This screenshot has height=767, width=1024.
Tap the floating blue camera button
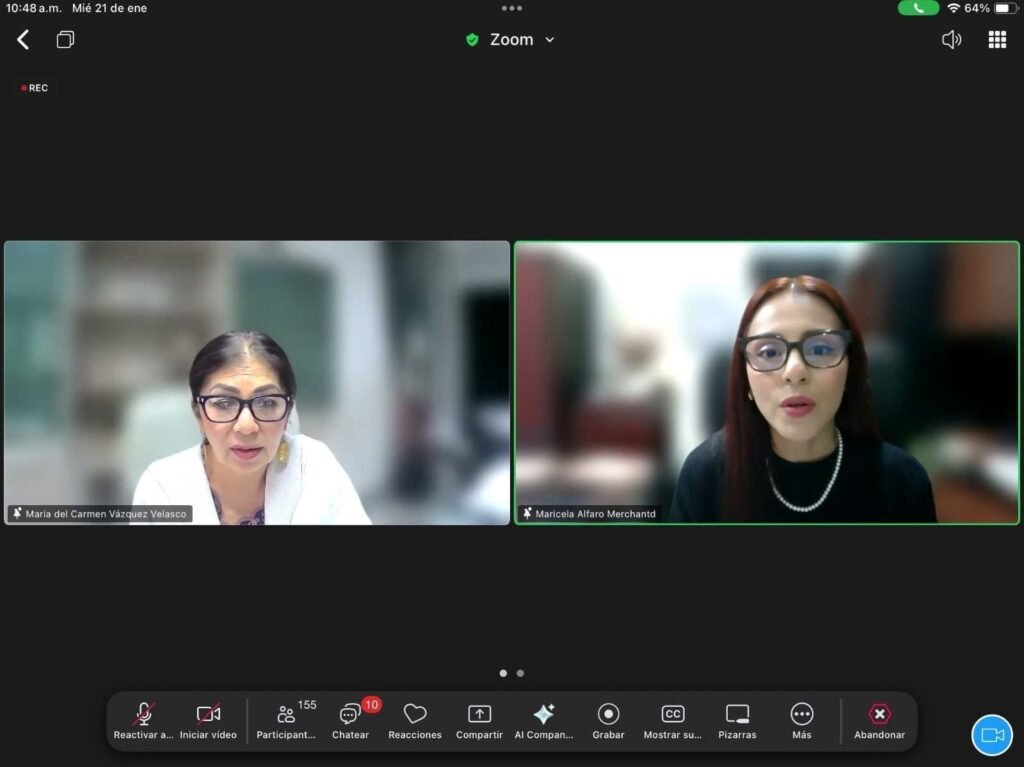click(x=992, y=735)
